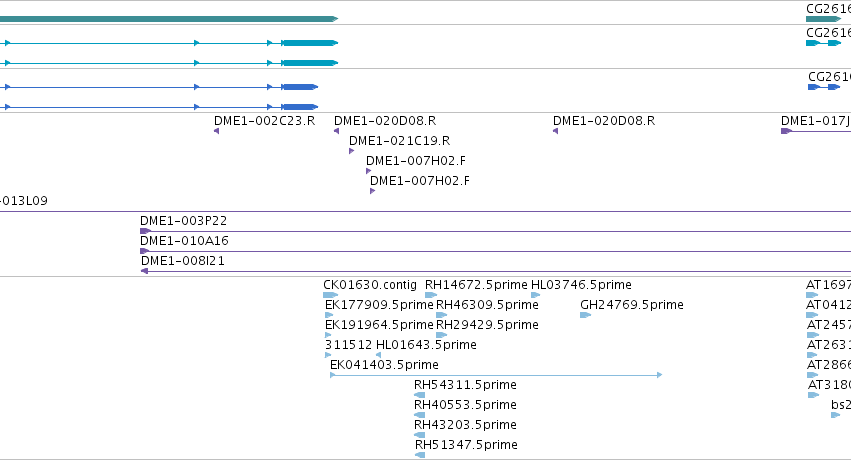Click the DME1-007H02.F top label
The height and width of the screenshot is (460, 851).
tap(416, 161)
